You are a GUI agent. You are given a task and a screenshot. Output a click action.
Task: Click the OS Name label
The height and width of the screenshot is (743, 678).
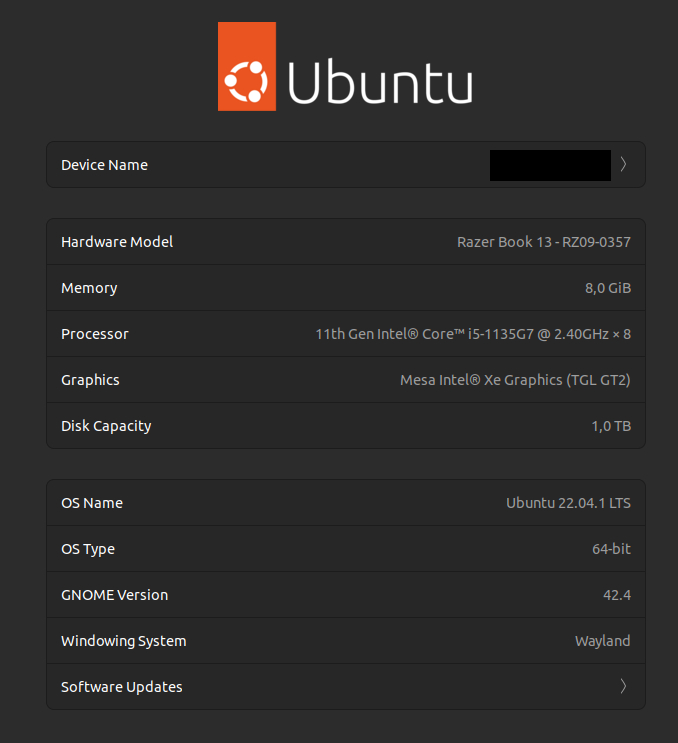(x=92, y=503)
